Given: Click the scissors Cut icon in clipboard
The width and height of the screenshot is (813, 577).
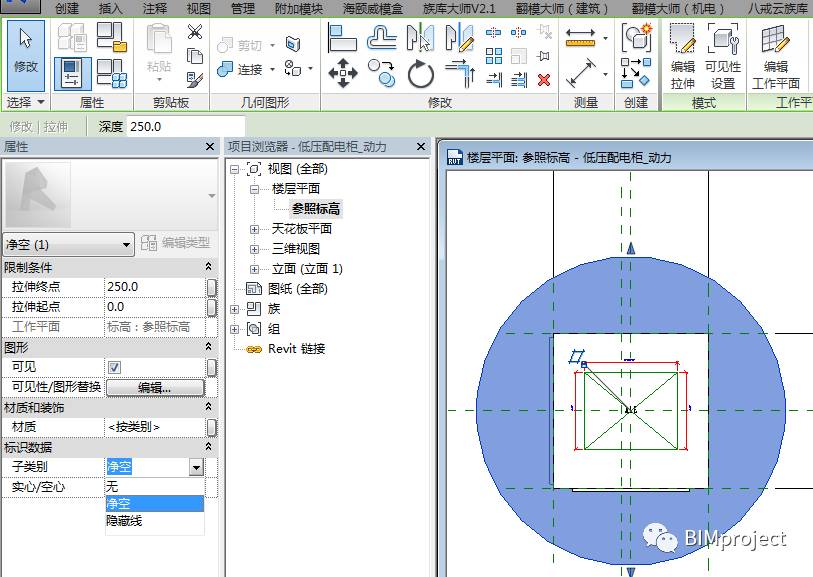Looking at the screenshot, I should pyautogui.click(x=195, y=33).
